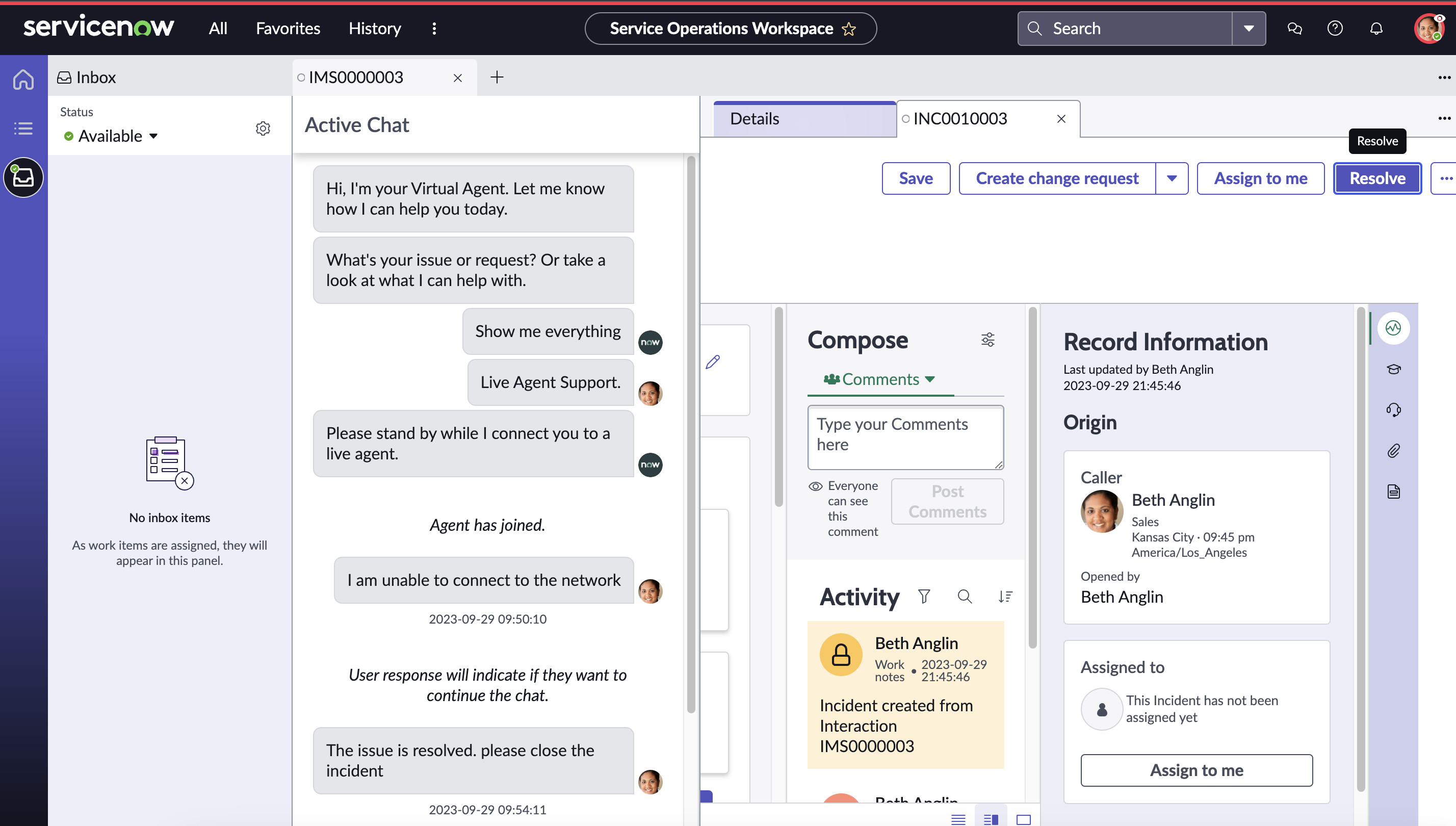Select the Inbox icon in the left sidebar
Viewport: 1456px width, 826px height.
(23, 177)
